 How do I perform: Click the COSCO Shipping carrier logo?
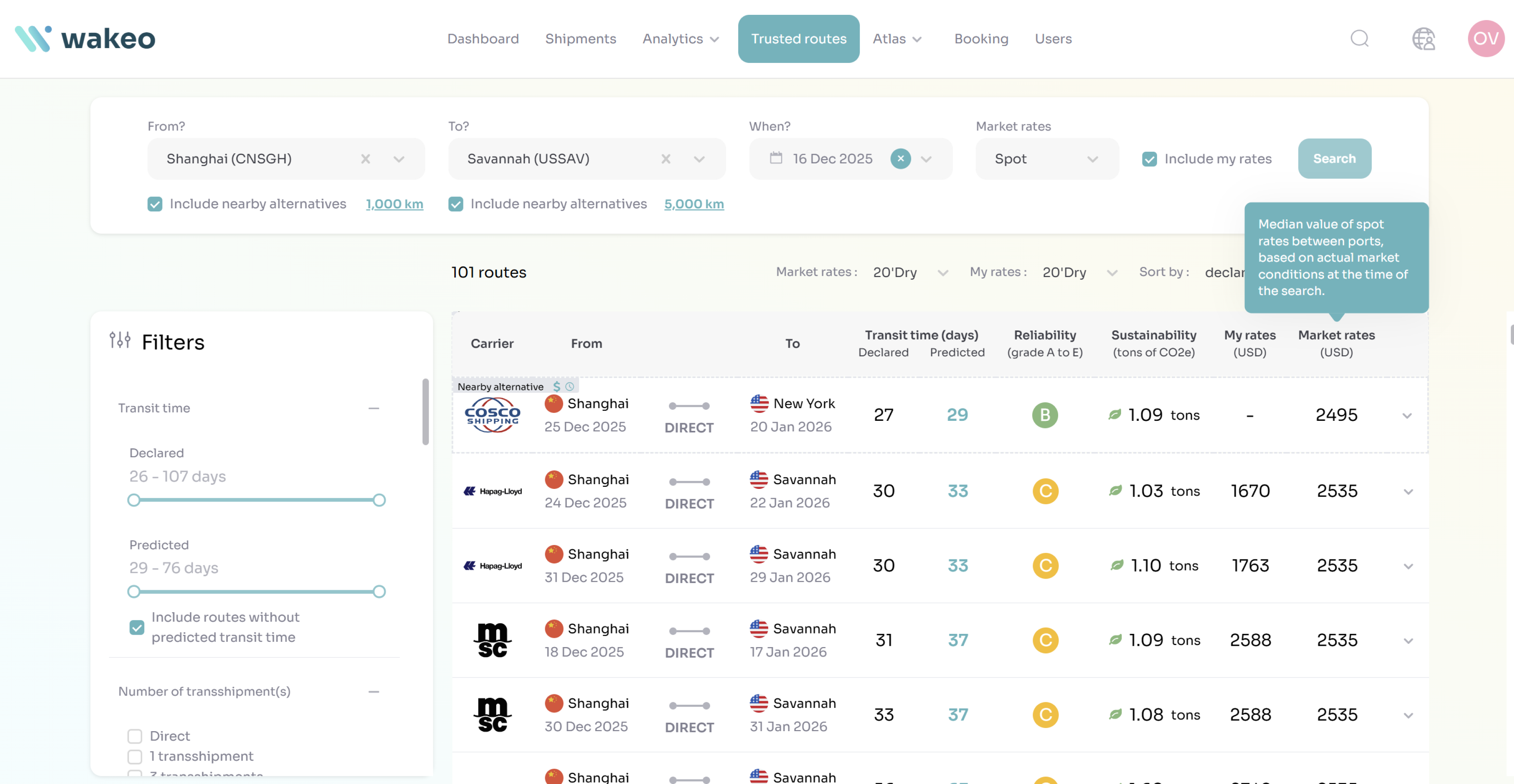coord(492,415)
